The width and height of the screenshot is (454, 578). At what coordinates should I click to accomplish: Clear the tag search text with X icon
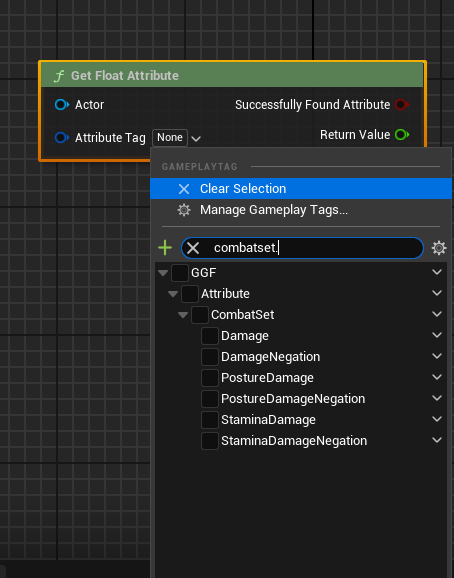coord(193,248)
